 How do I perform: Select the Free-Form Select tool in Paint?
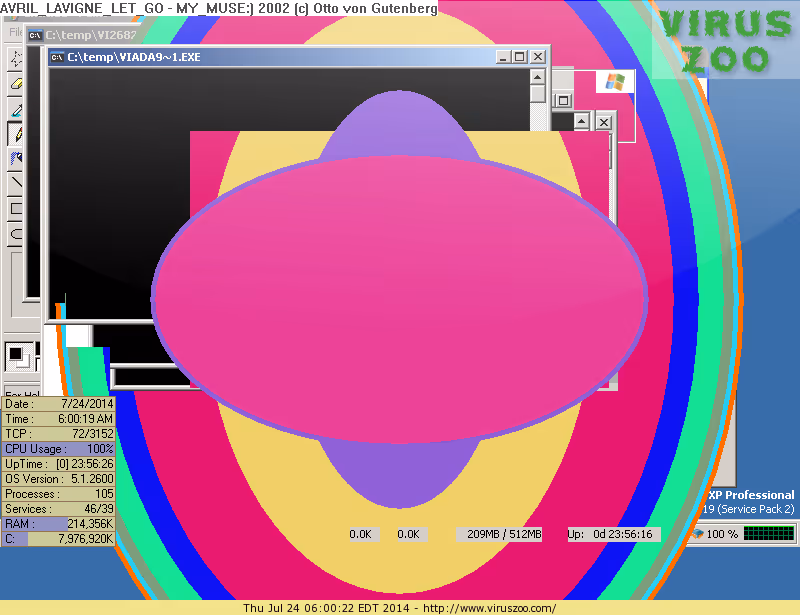coord(16,58)
